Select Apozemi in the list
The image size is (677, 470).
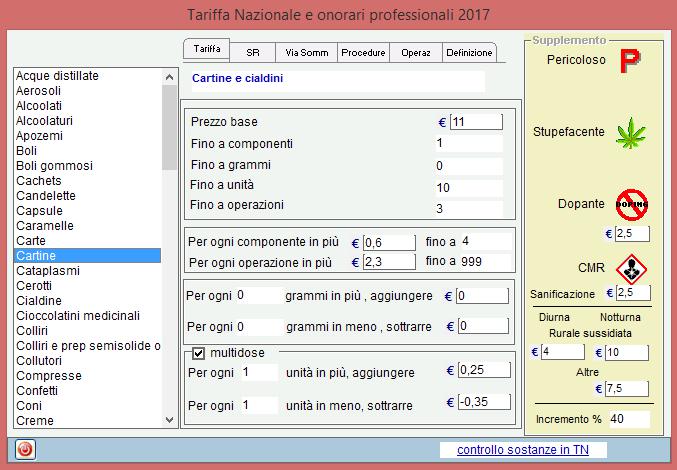pyautogui.click(x=88, y=136)
